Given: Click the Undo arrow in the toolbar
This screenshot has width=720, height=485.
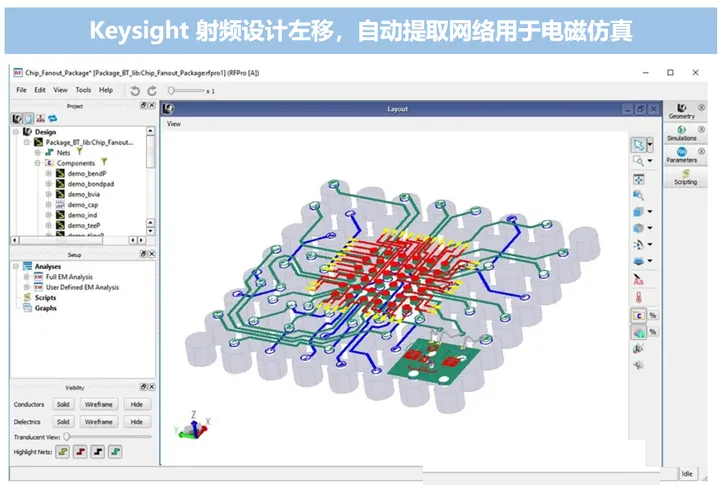Looking at the screenshot, I should coord(135,91).
